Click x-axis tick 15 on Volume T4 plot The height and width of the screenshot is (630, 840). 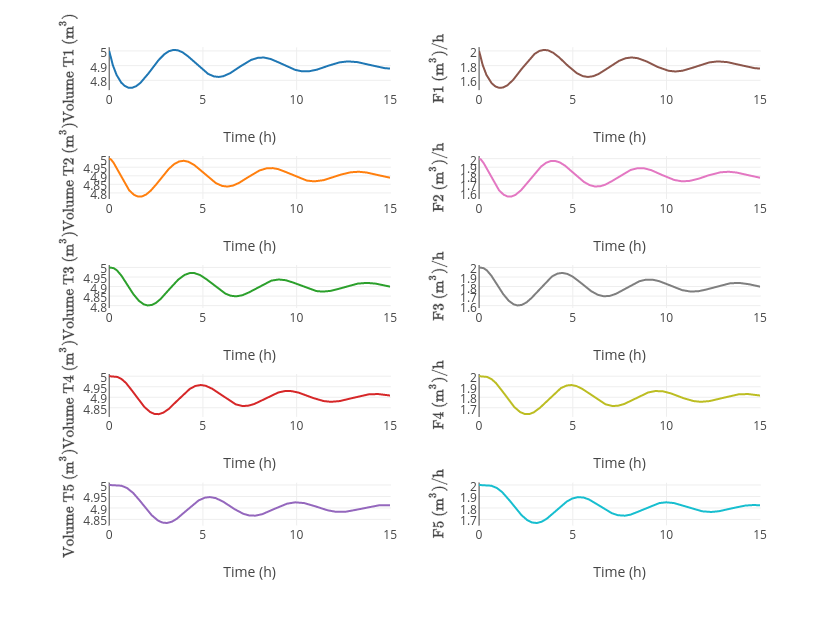click(x=390, y=426)
